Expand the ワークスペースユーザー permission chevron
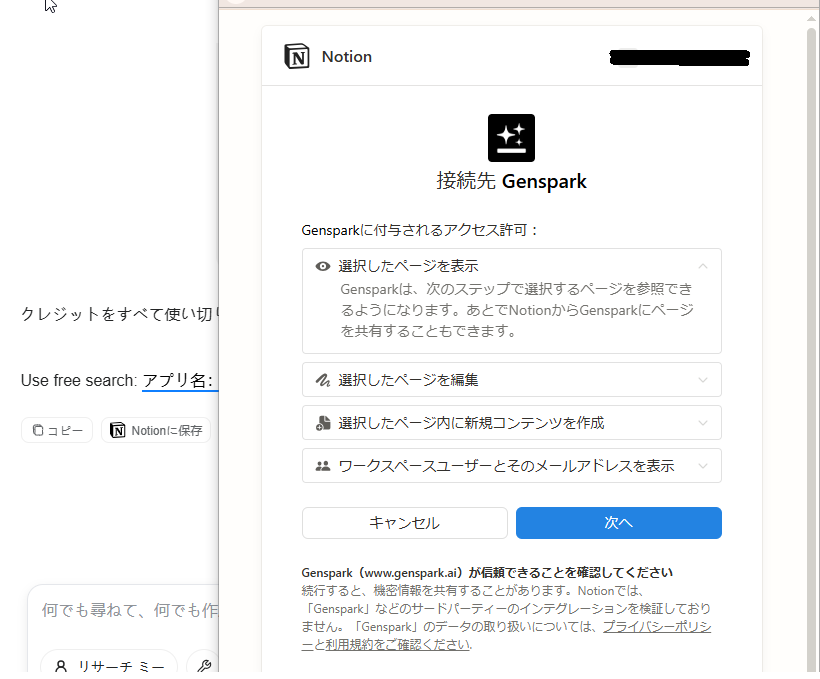This screenshot has width=820, height=679. coord(703,466)
